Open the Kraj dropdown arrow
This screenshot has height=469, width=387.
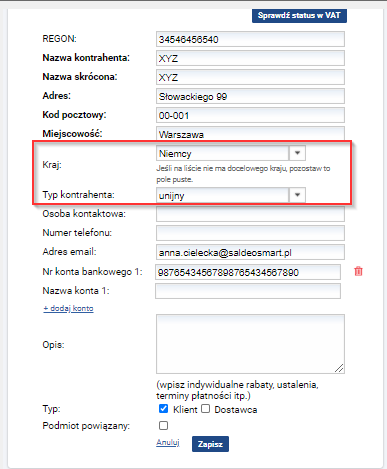click(297, 153)
